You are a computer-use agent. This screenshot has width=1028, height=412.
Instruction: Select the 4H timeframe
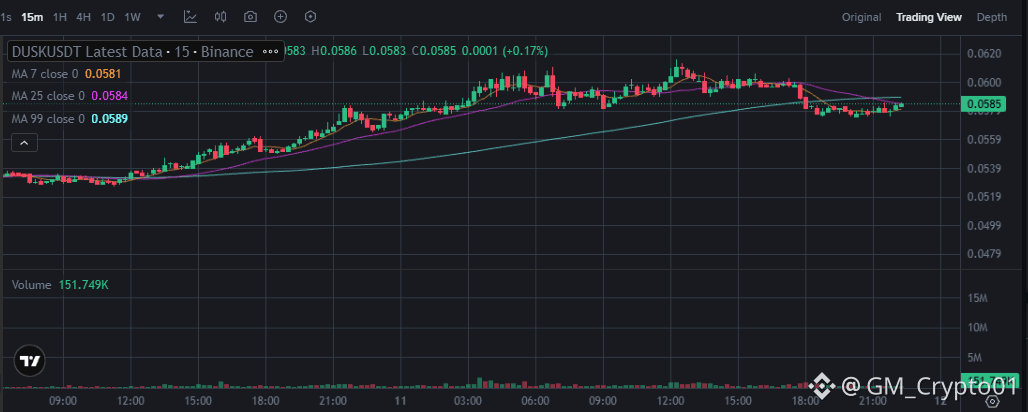pos(84,17)
